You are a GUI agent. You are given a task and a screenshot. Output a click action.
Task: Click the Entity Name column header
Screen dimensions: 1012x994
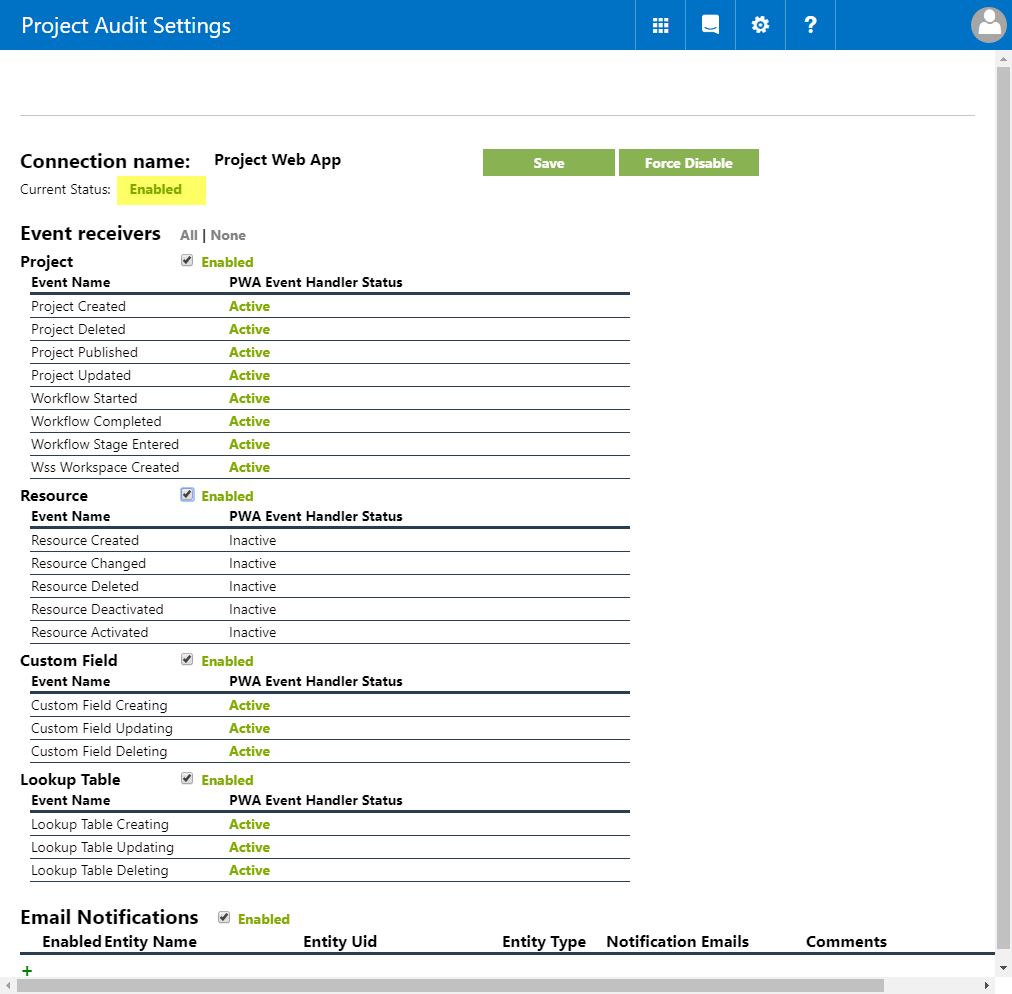click(150, 942)
